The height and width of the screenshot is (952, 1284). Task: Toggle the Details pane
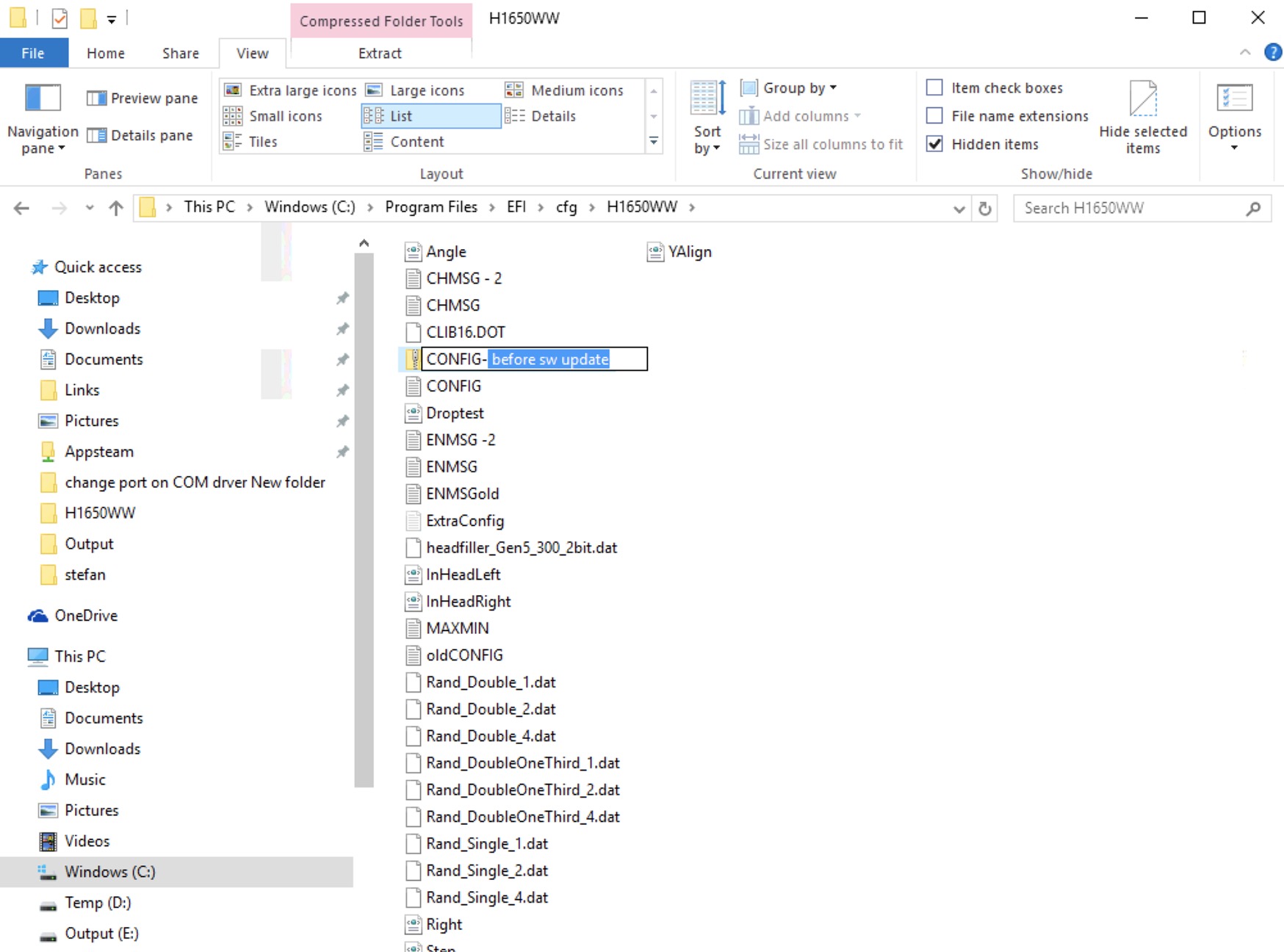(x=140, y=135)
